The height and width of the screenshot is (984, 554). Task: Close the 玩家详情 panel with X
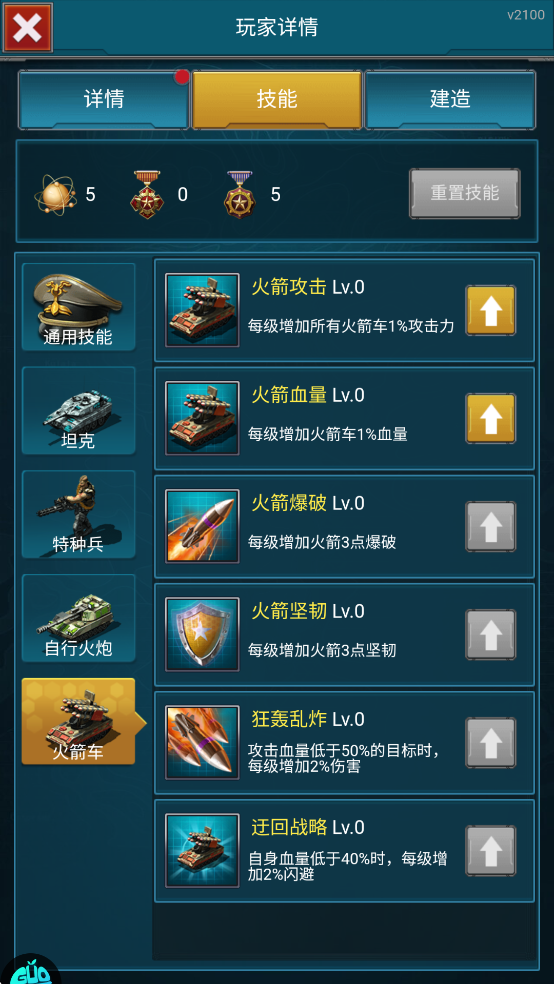28,27
